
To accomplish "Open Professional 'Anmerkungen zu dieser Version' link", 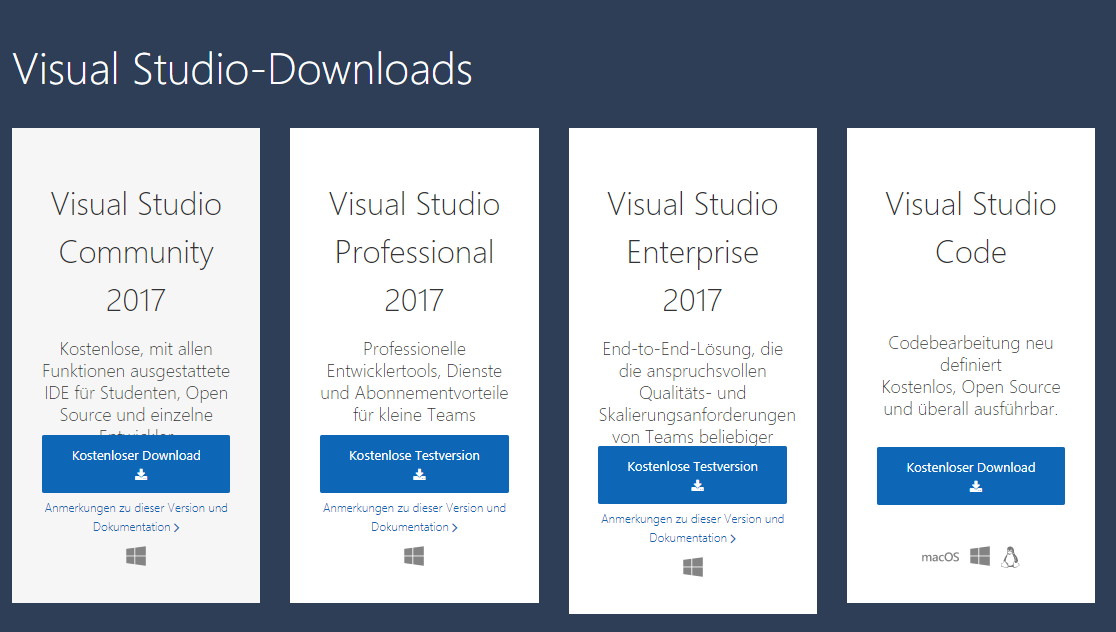I will click(x=414, y=517).
